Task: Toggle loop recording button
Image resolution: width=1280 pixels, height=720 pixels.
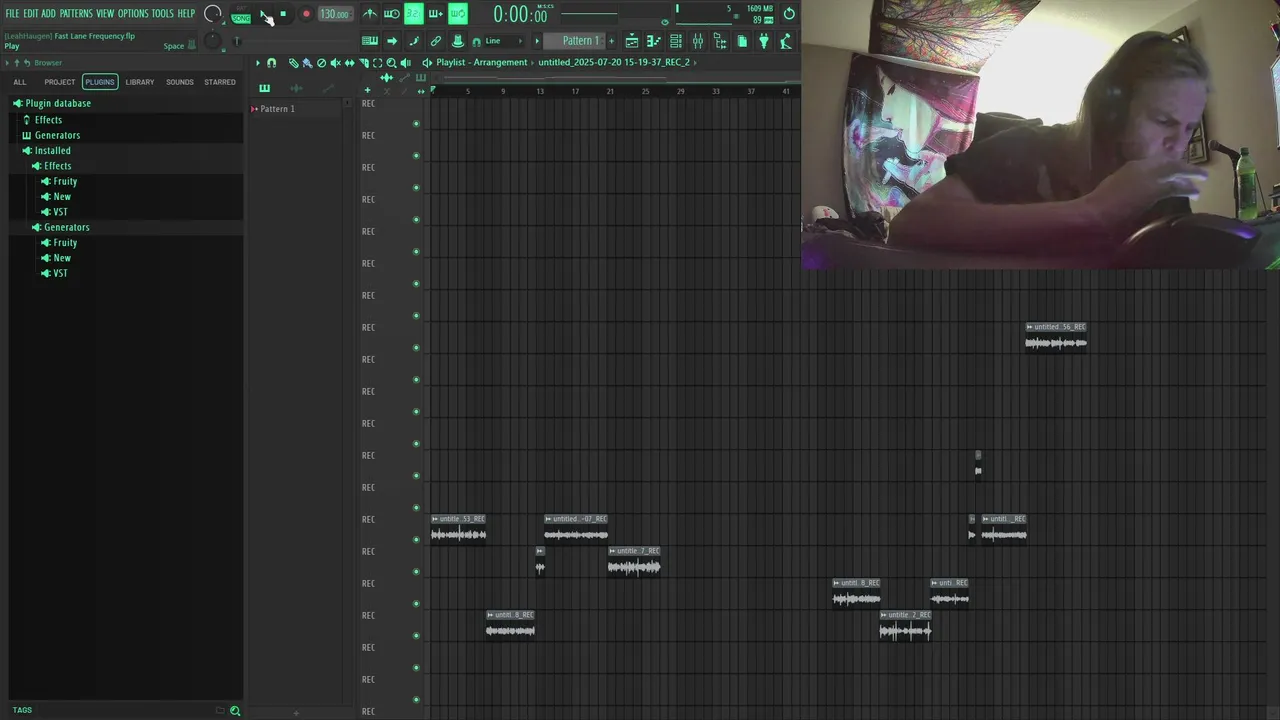Action: click(457, 14)
